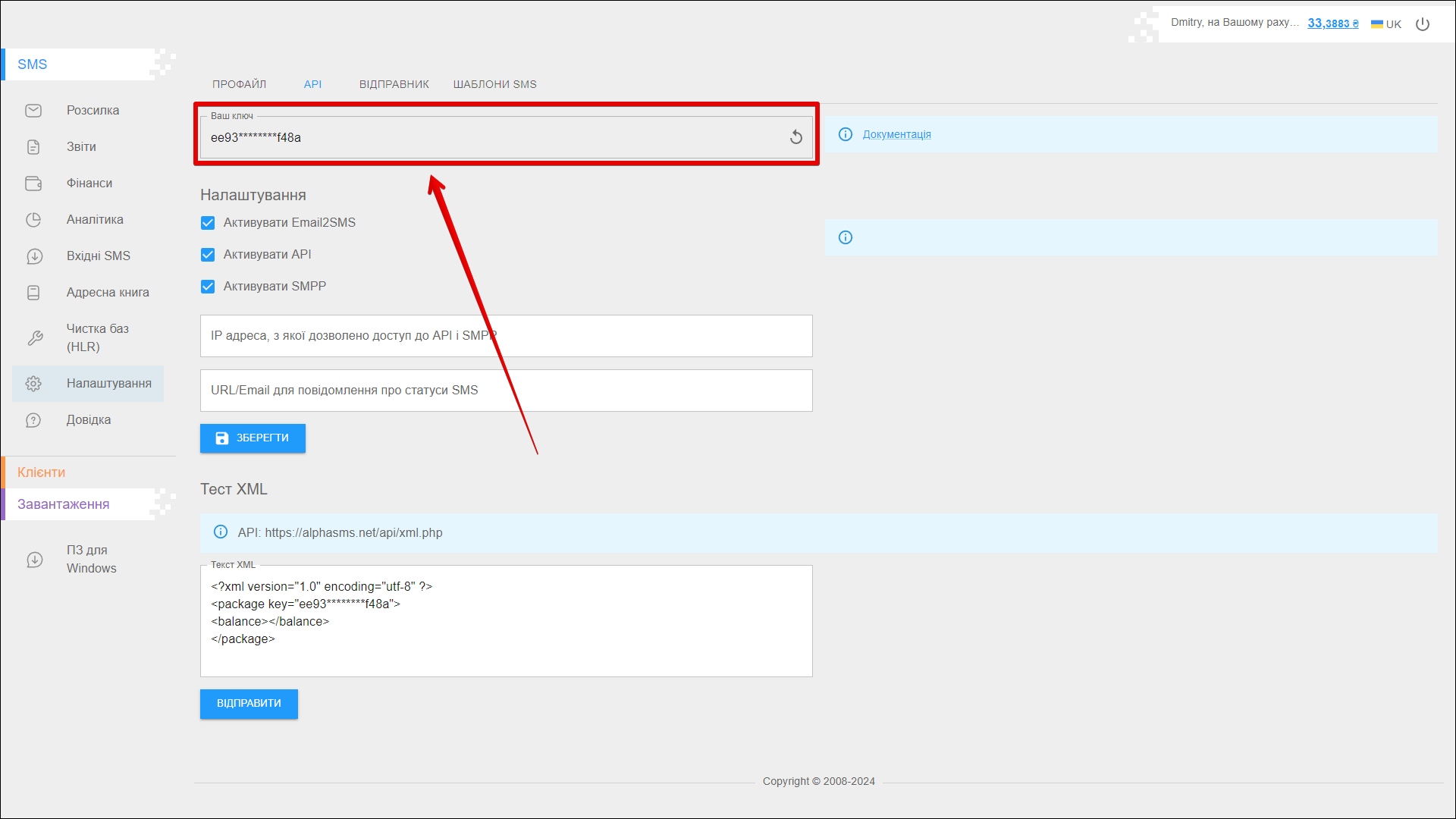The image size is (1456, 819).
Task: Disable the Активувати SMPP checkbox
Action: [208, 287]
